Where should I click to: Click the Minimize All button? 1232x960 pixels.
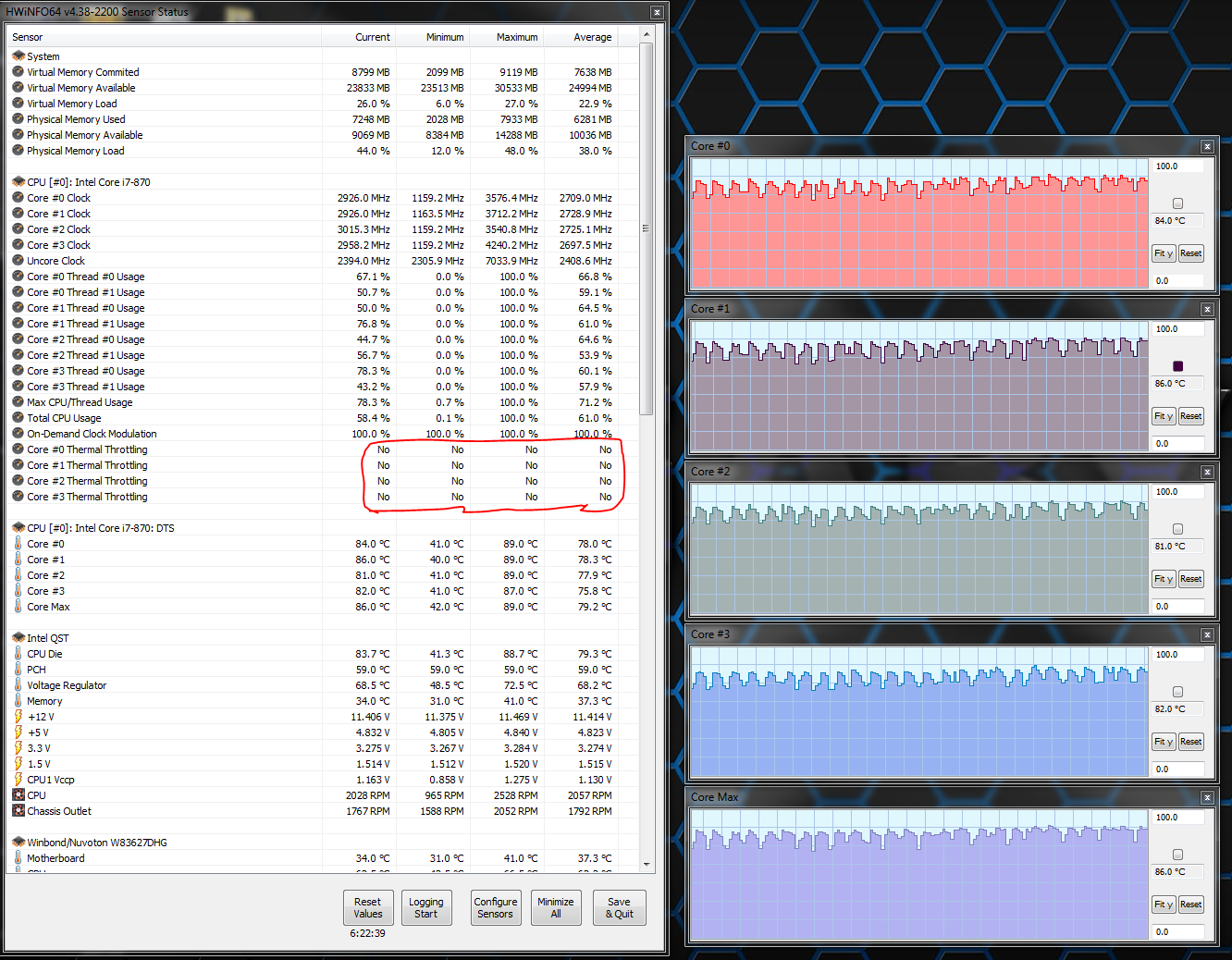pos(556,908)
